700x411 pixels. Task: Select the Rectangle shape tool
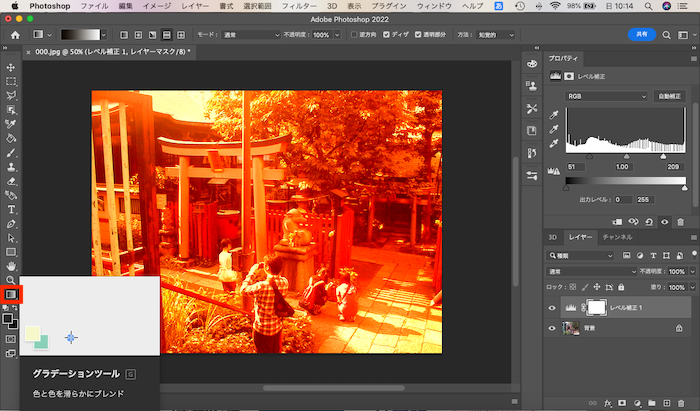[x=11, y=252]
